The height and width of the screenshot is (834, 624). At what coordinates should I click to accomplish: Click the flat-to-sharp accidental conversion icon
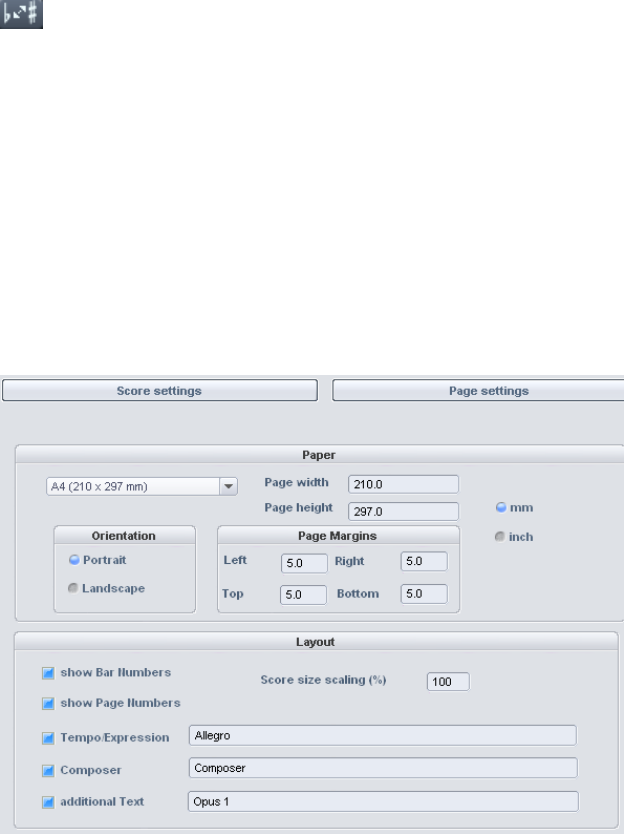point(21,14)
